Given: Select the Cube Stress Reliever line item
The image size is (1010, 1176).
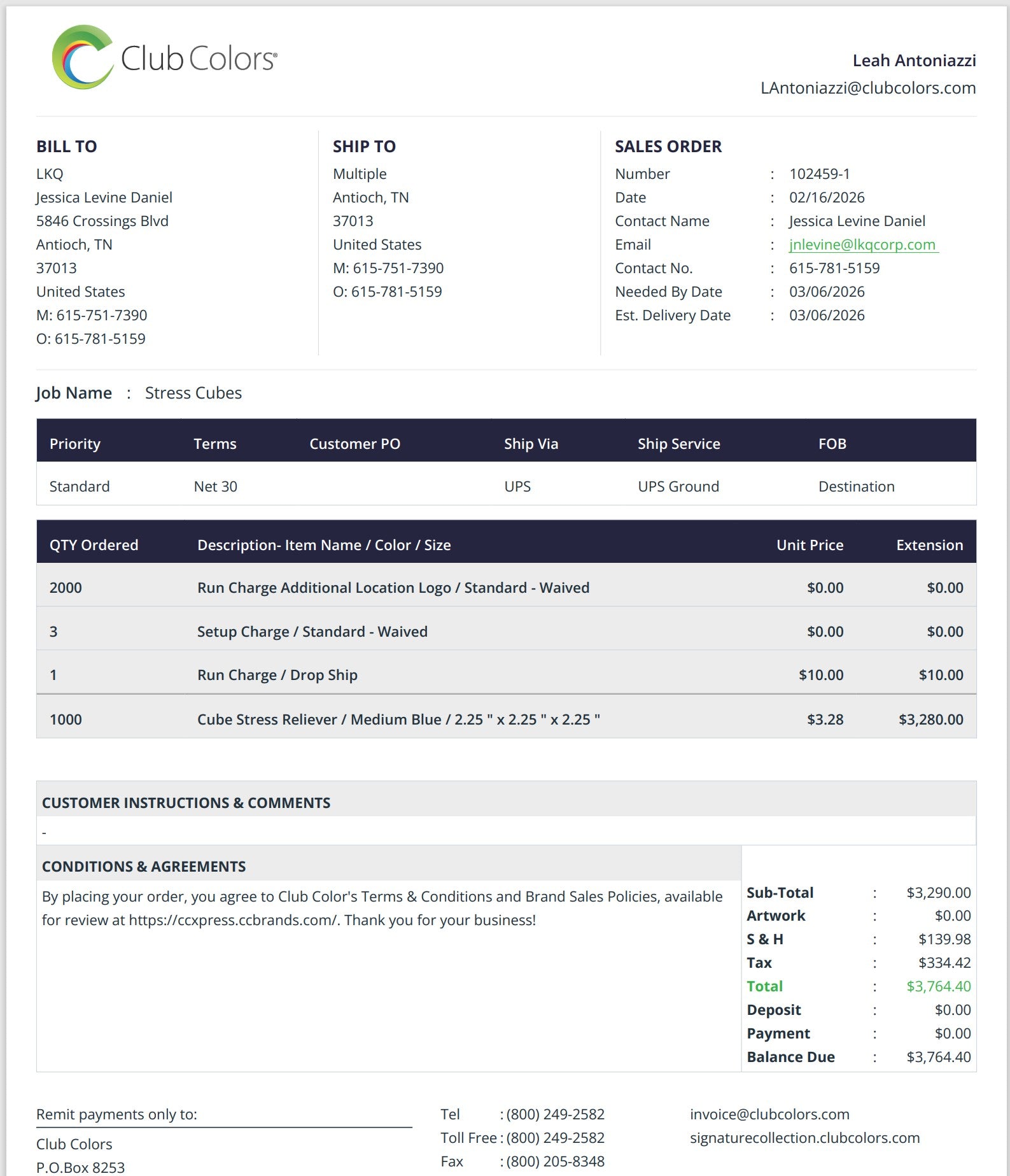Looking at the screenshot, I should [x=398, y=719].
